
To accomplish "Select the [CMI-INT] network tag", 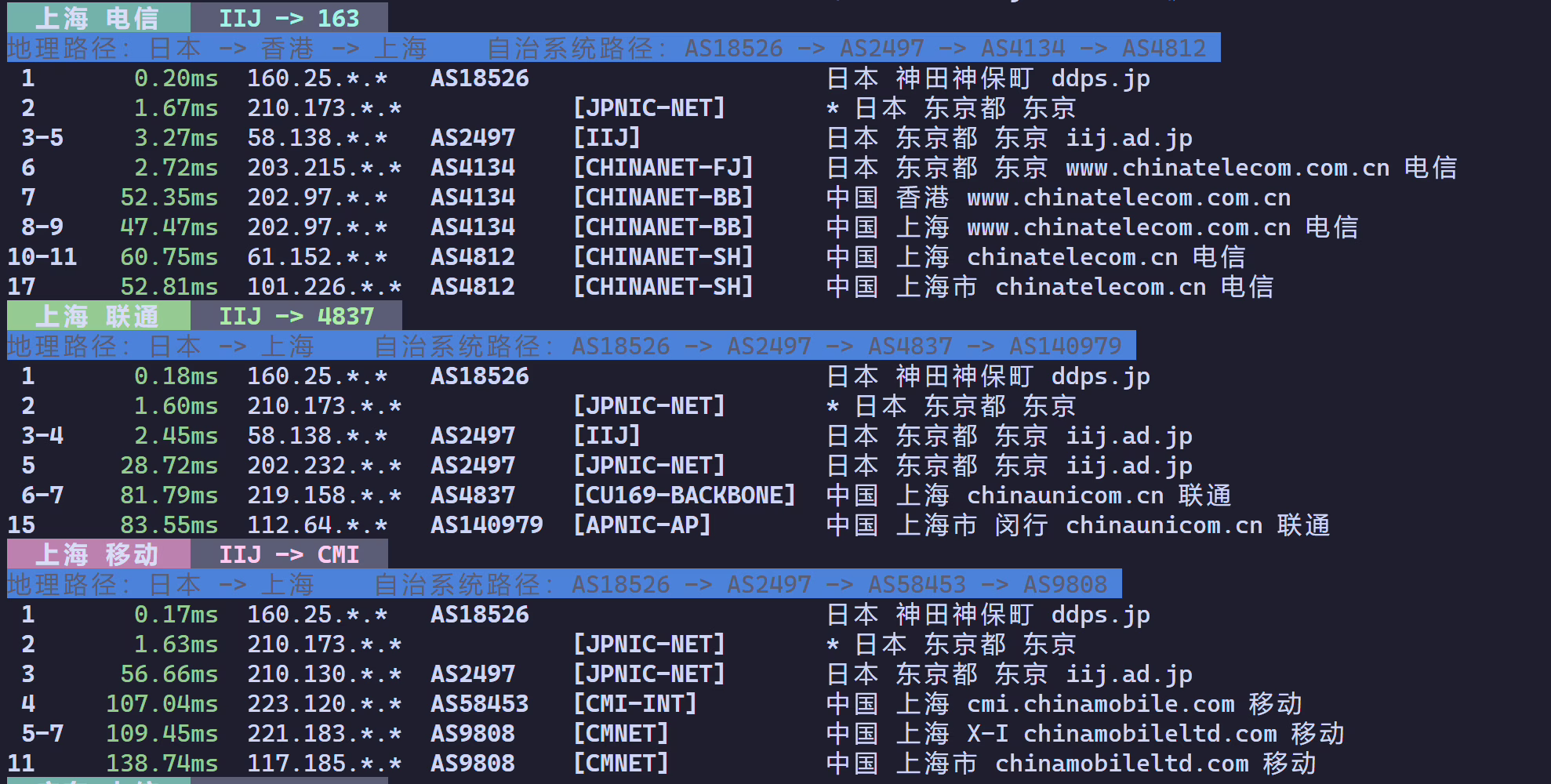I will coord(635,704).
